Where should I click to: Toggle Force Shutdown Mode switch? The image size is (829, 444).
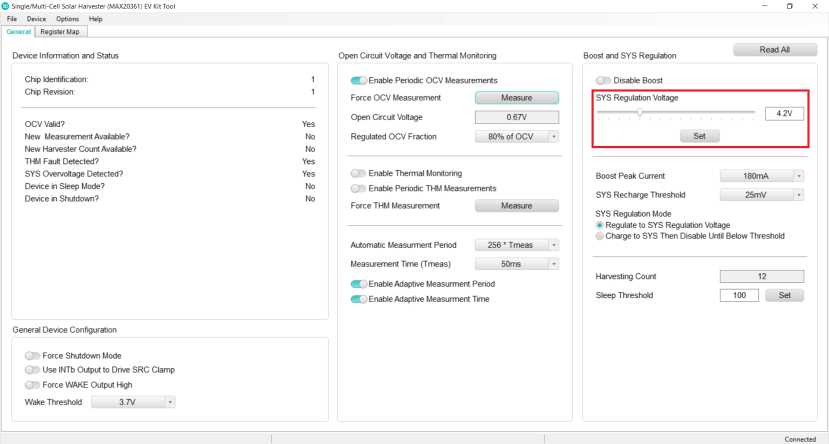[x=33, y=356]
